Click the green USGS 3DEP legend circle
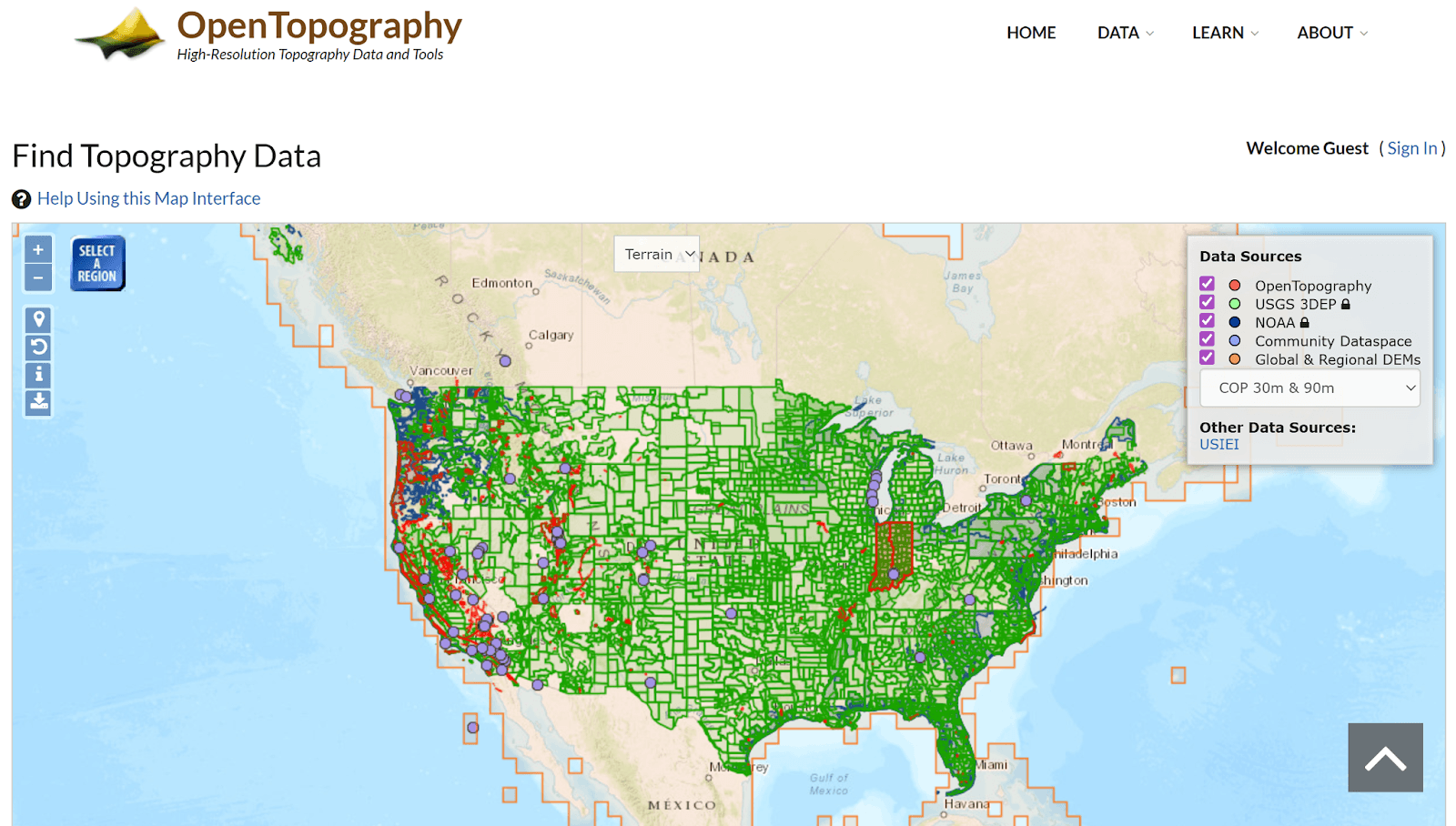This screenshot has height=826, width=1456. 1235,304
